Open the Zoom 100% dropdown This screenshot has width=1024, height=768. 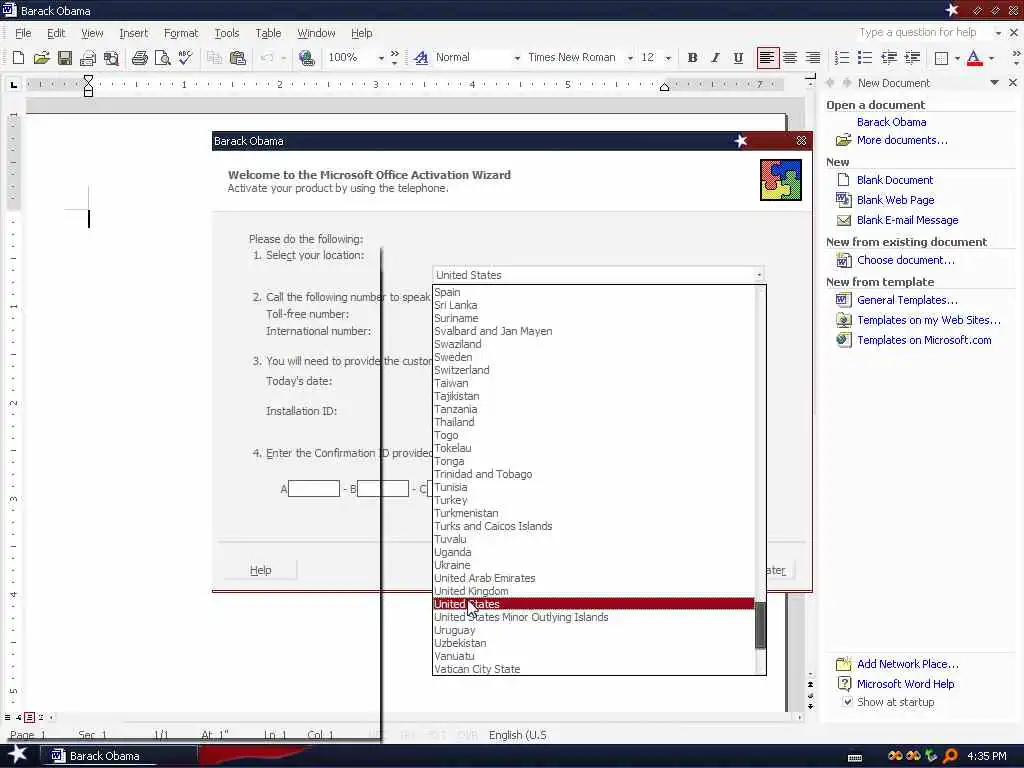pyautogui.click(x=381, y=58)
